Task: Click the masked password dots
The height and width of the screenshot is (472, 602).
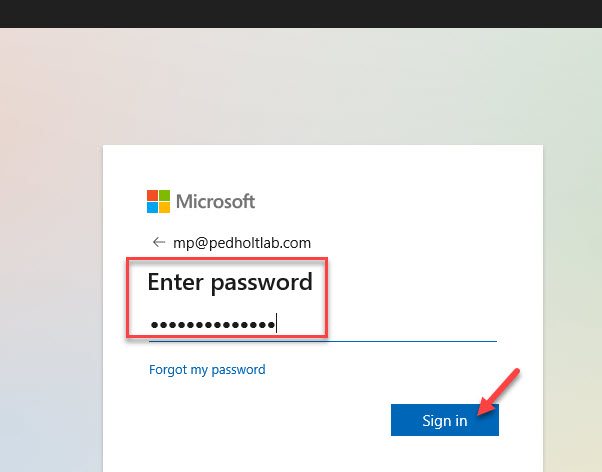Action: (213, 325)
